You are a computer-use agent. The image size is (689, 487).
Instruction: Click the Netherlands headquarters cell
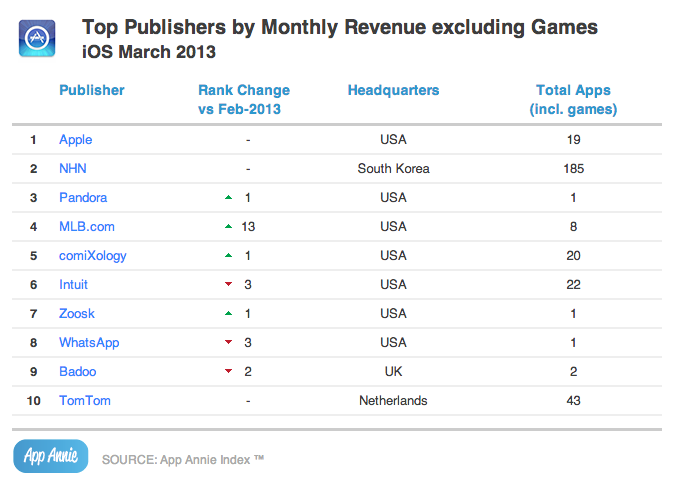(393, 400)
